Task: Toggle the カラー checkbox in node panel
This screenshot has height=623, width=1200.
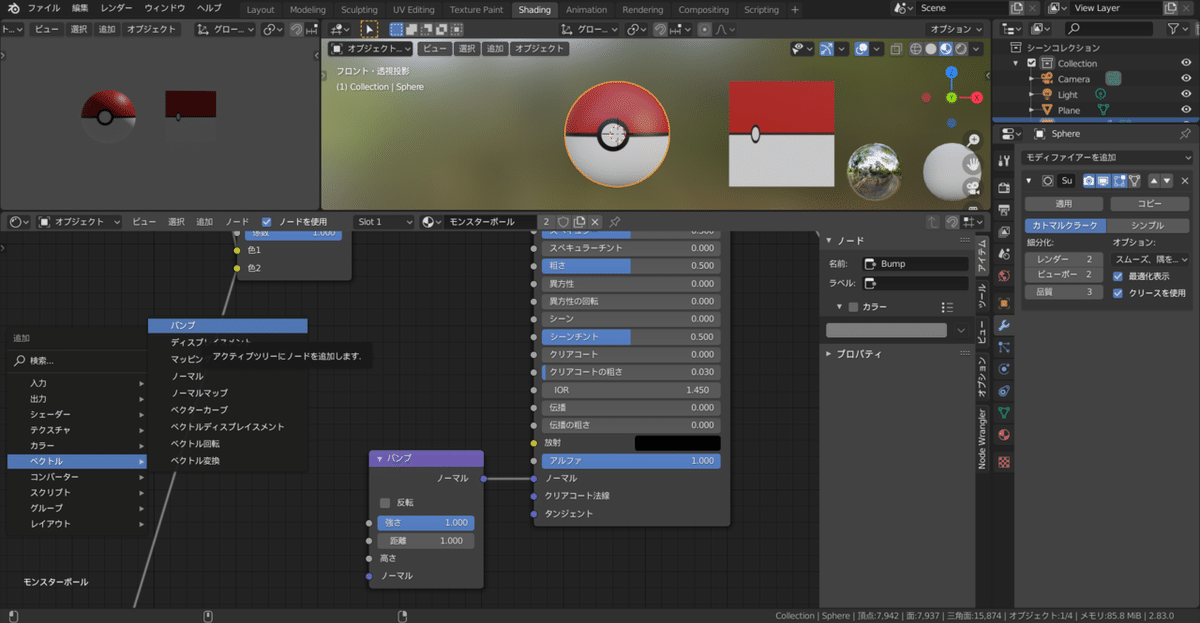Action: (x=853, y=307)
